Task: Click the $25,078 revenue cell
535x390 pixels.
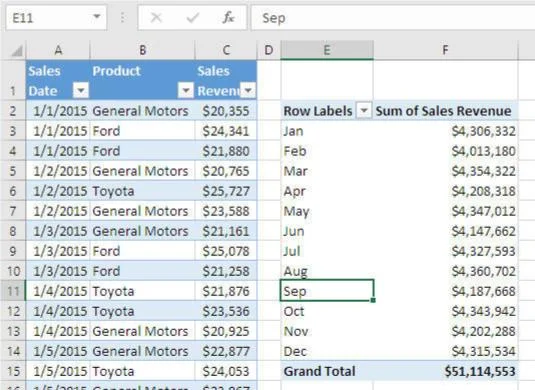Action: click(226, 251)
